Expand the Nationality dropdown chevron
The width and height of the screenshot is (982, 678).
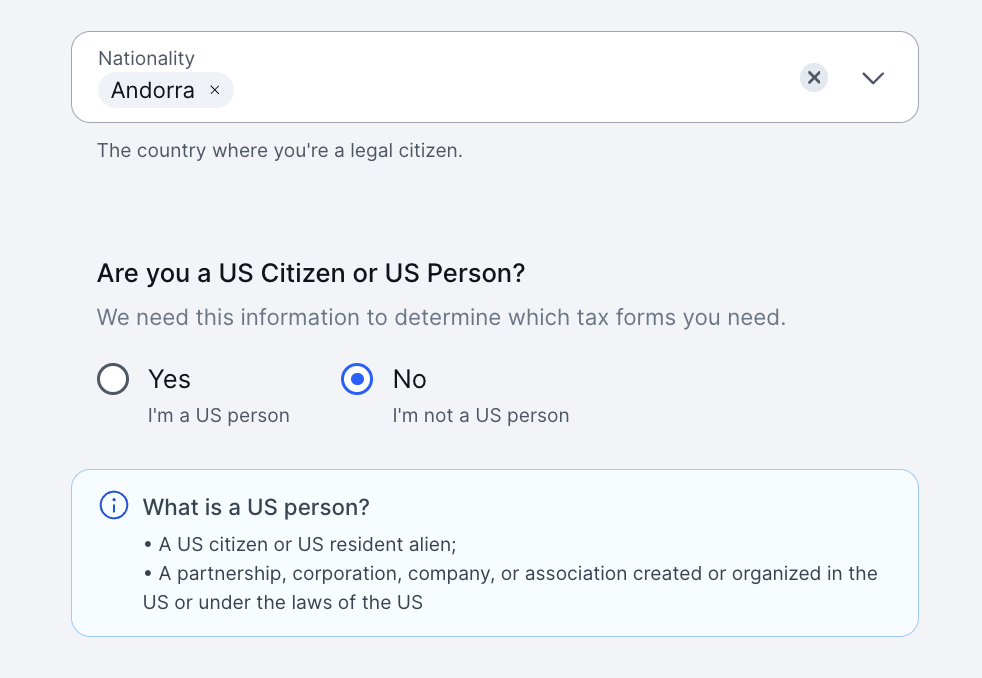coord(873,78)
